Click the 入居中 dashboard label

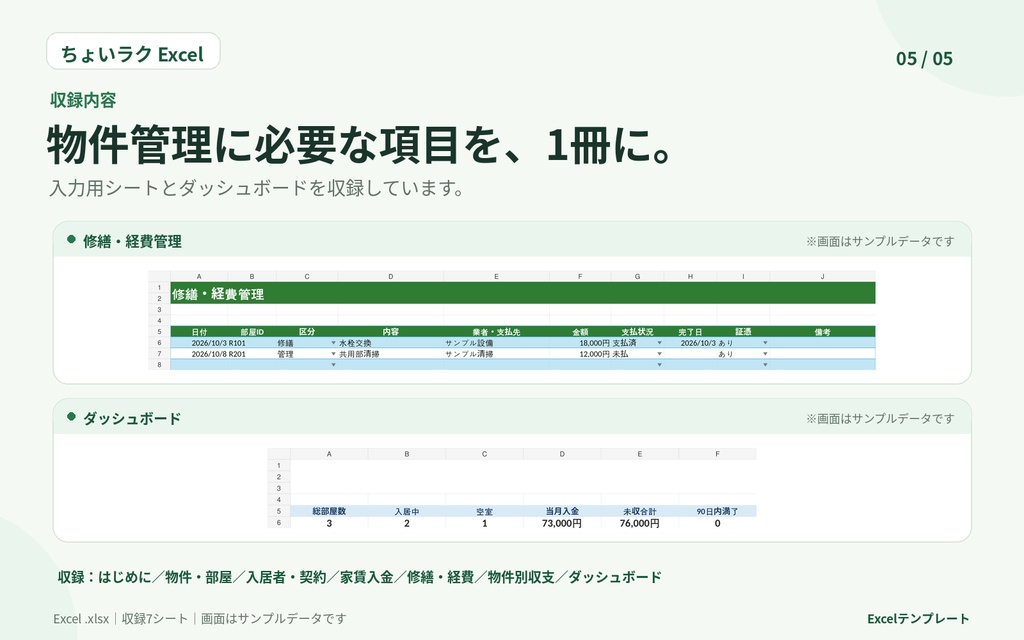click(x=407, y=511)
